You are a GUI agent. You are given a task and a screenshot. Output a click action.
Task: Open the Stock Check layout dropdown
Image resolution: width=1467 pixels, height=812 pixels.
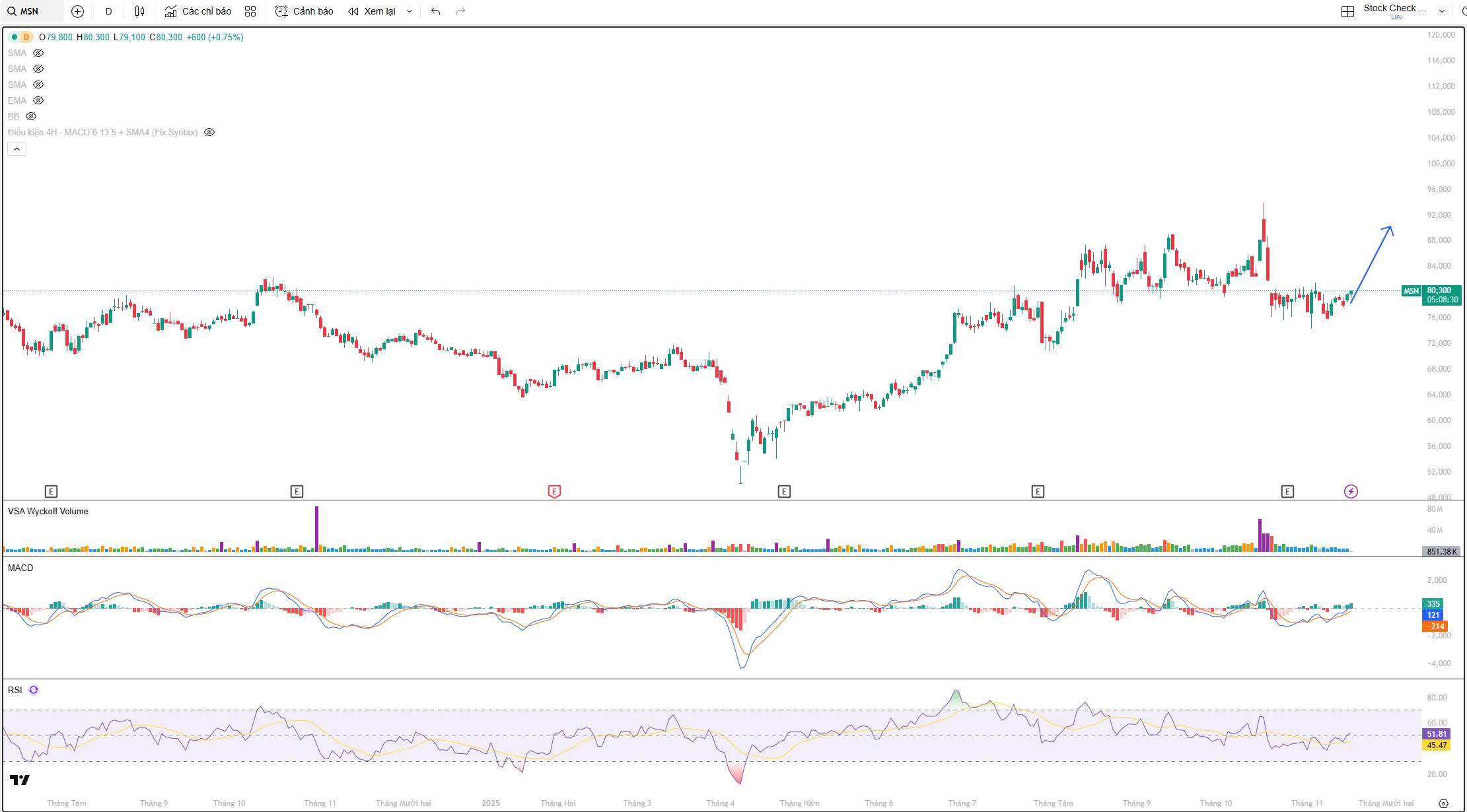coord(1442,11)
